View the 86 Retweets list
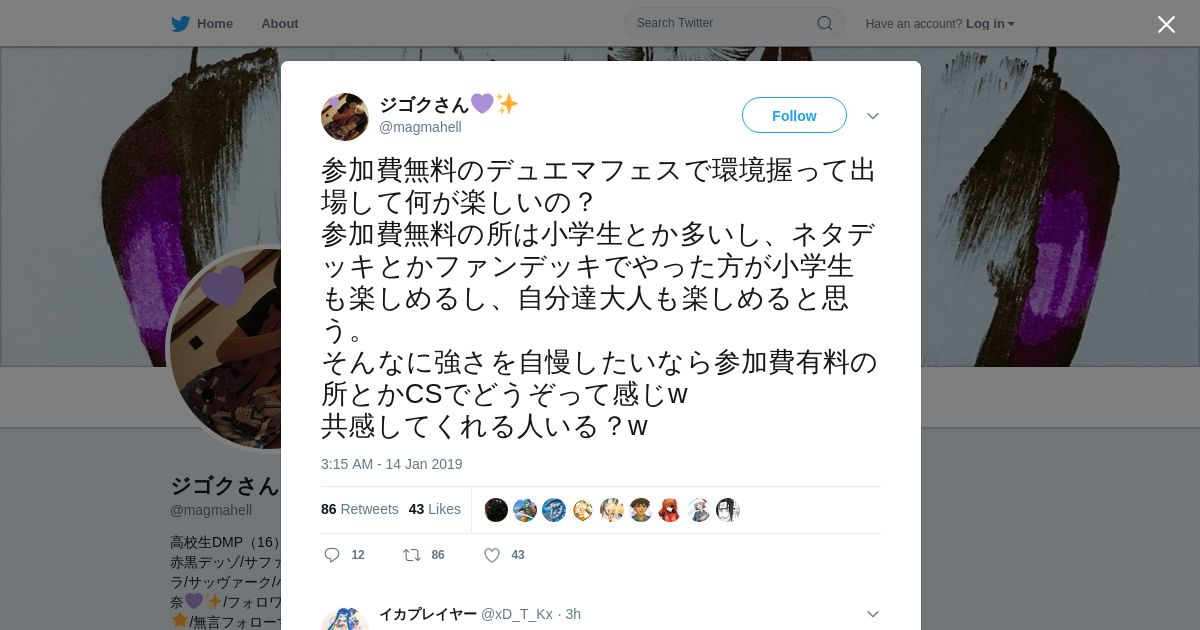The image size is (1200, 630). [x=360, y=509]
